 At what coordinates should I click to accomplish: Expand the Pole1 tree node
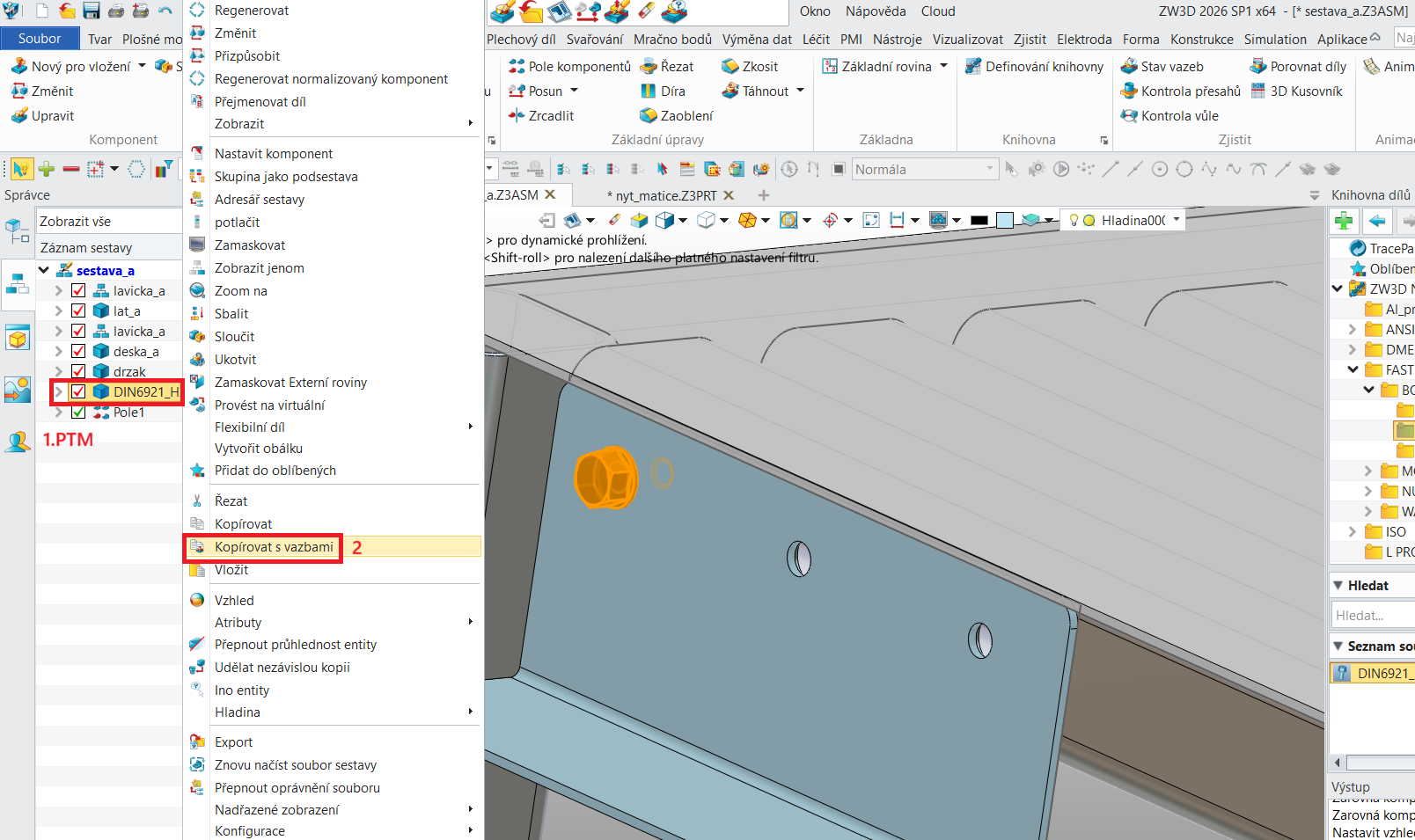click(58, 413)
